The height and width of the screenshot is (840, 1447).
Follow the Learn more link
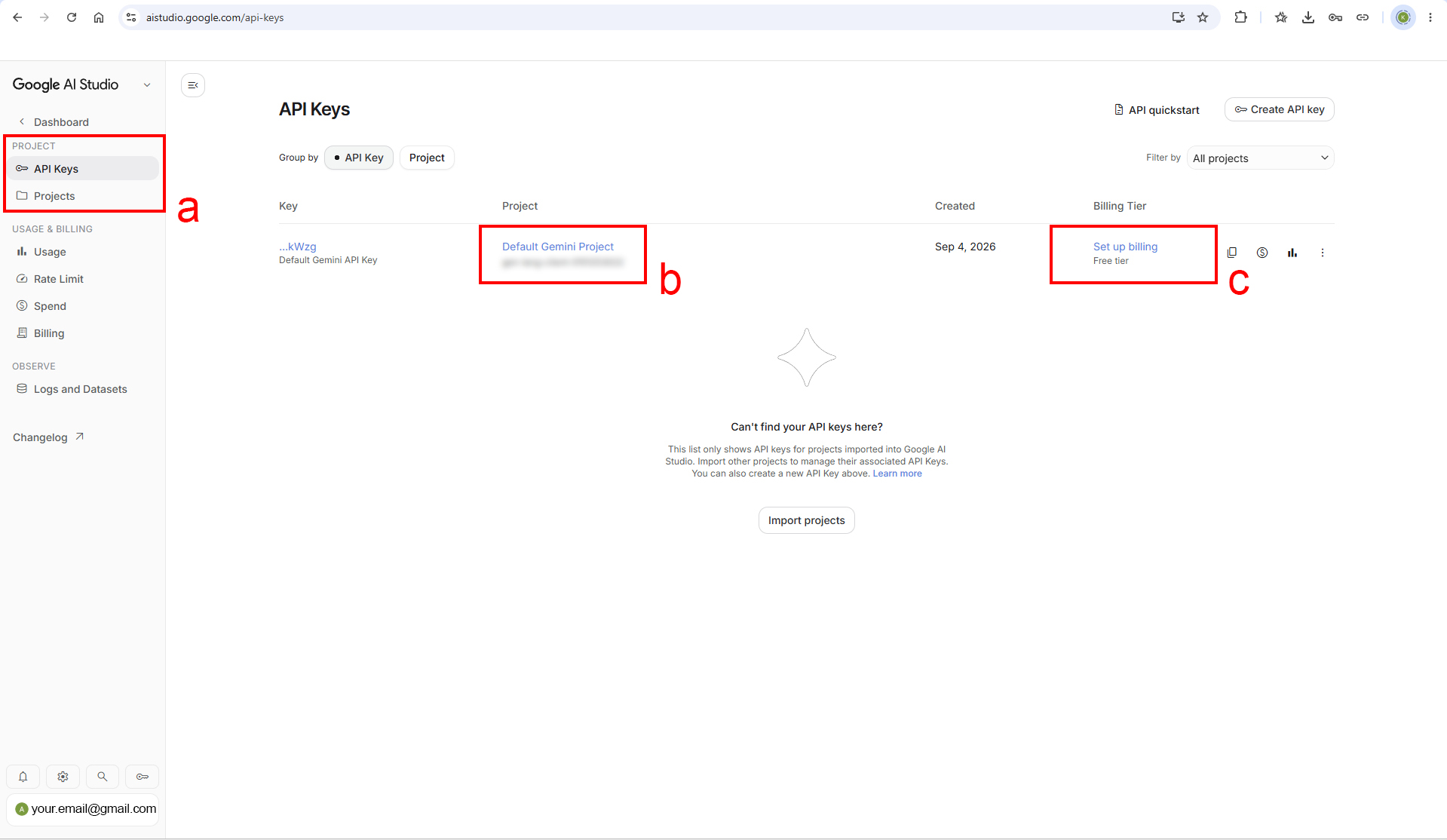tap(897, 474)
